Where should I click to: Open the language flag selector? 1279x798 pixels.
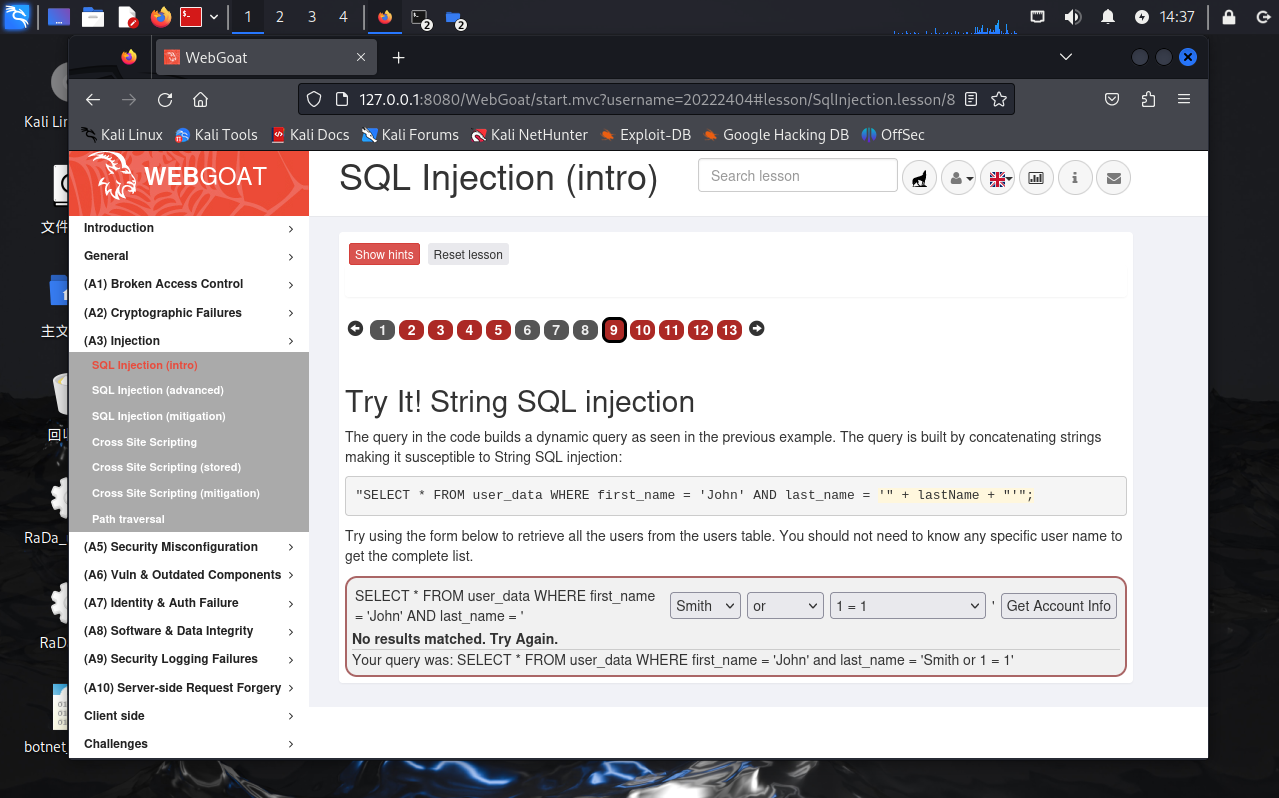[x=997, y=178]
